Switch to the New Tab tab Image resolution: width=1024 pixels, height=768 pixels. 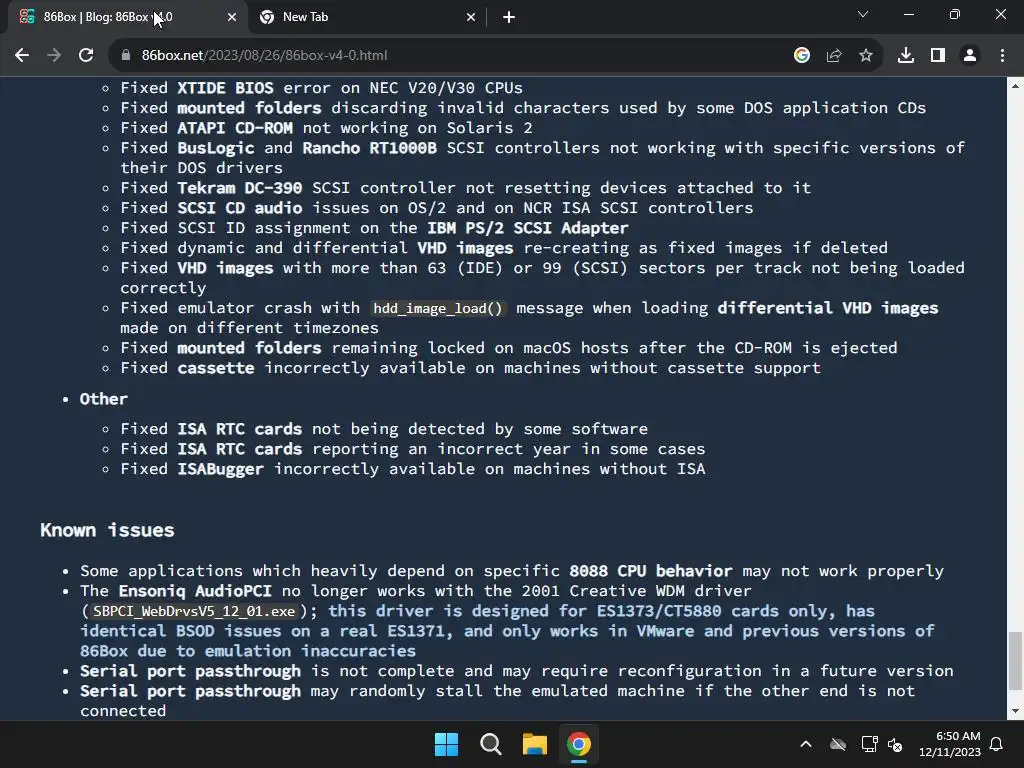(366, 18)
